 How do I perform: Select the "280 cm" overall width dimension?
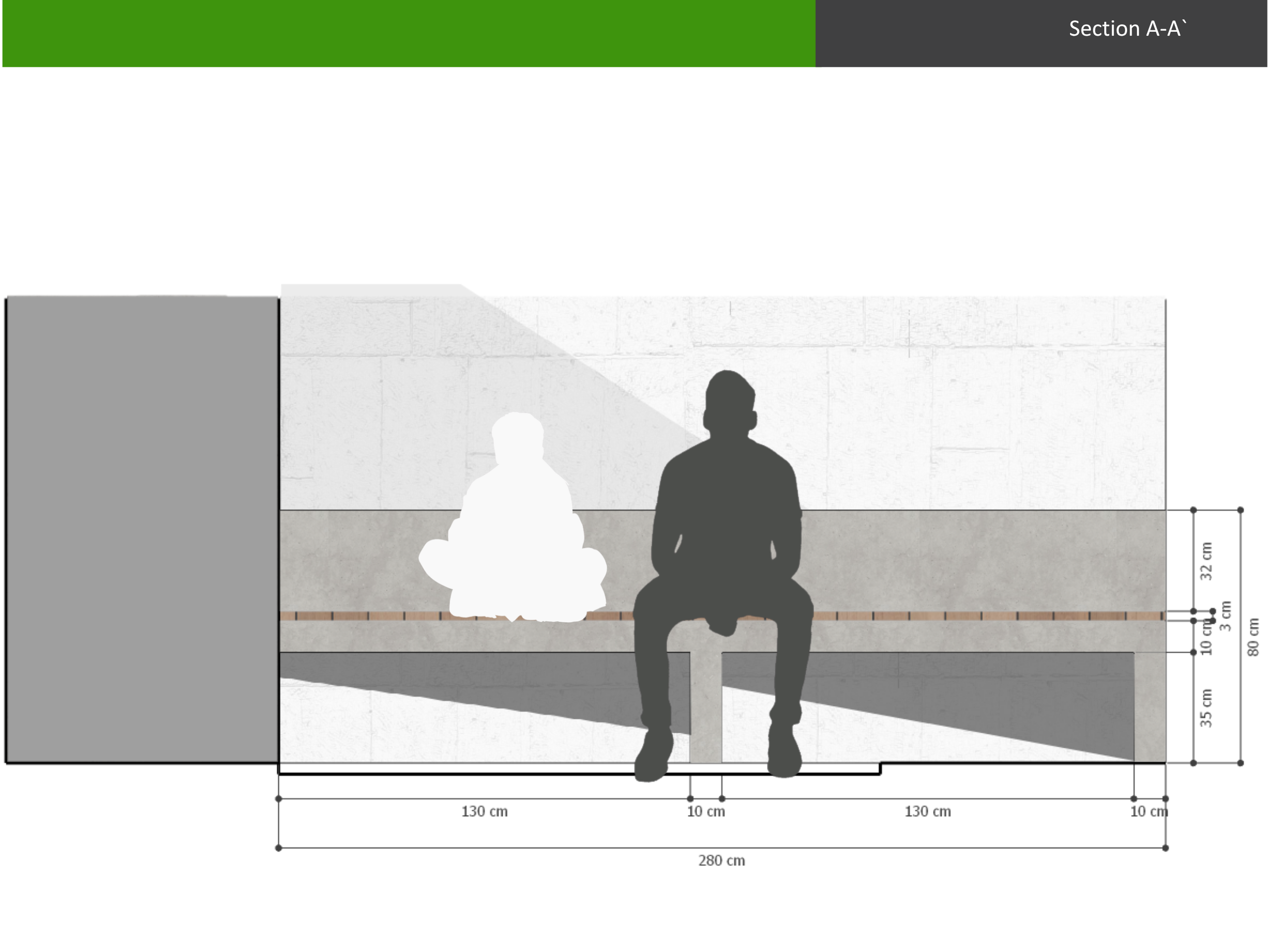point(722,861)
